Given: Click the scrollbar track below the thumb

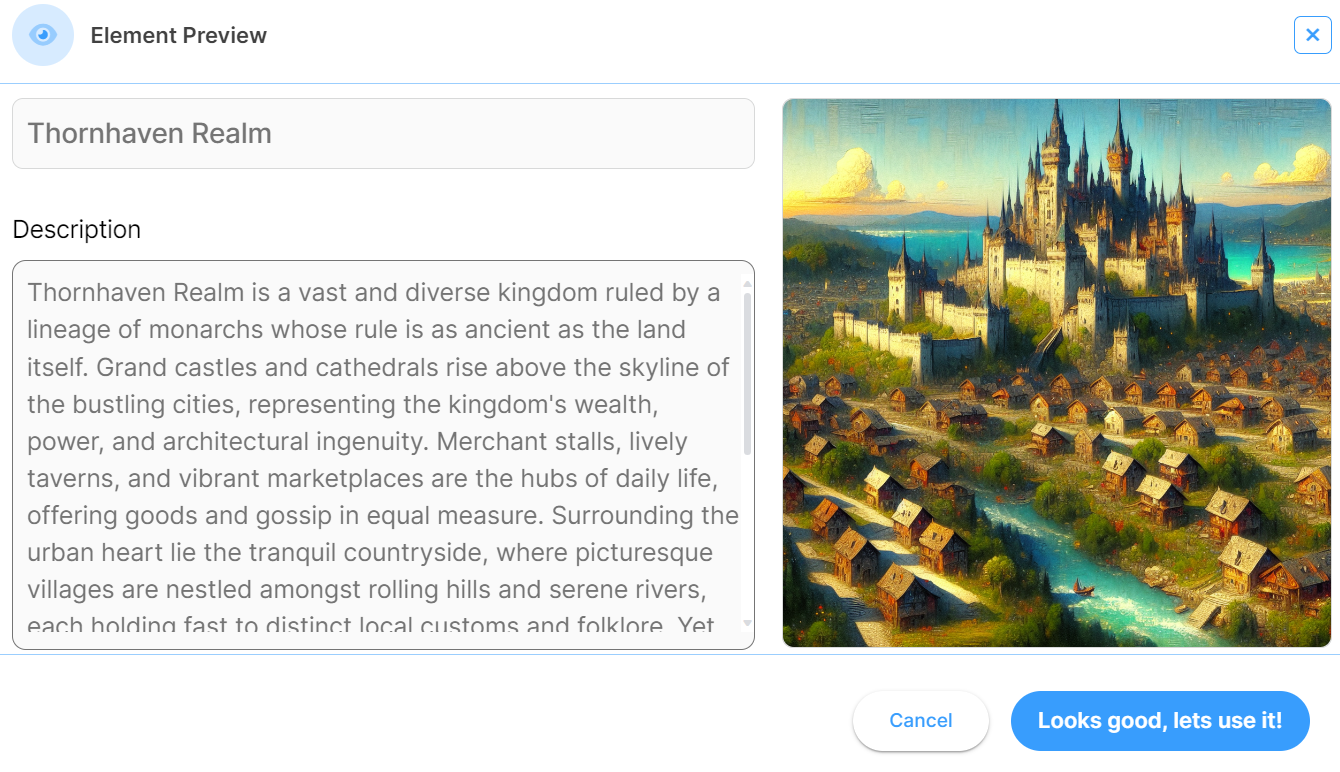Looking at the screenshot, I should click(747, 540).
